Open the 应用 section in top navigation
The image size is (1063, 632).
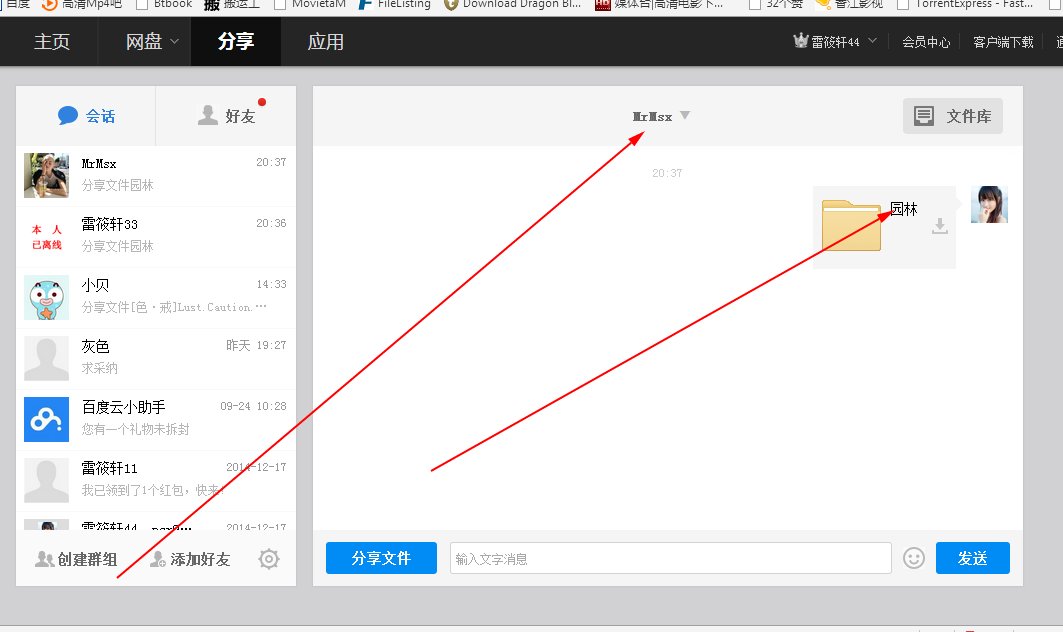click(x=325, y=42)
